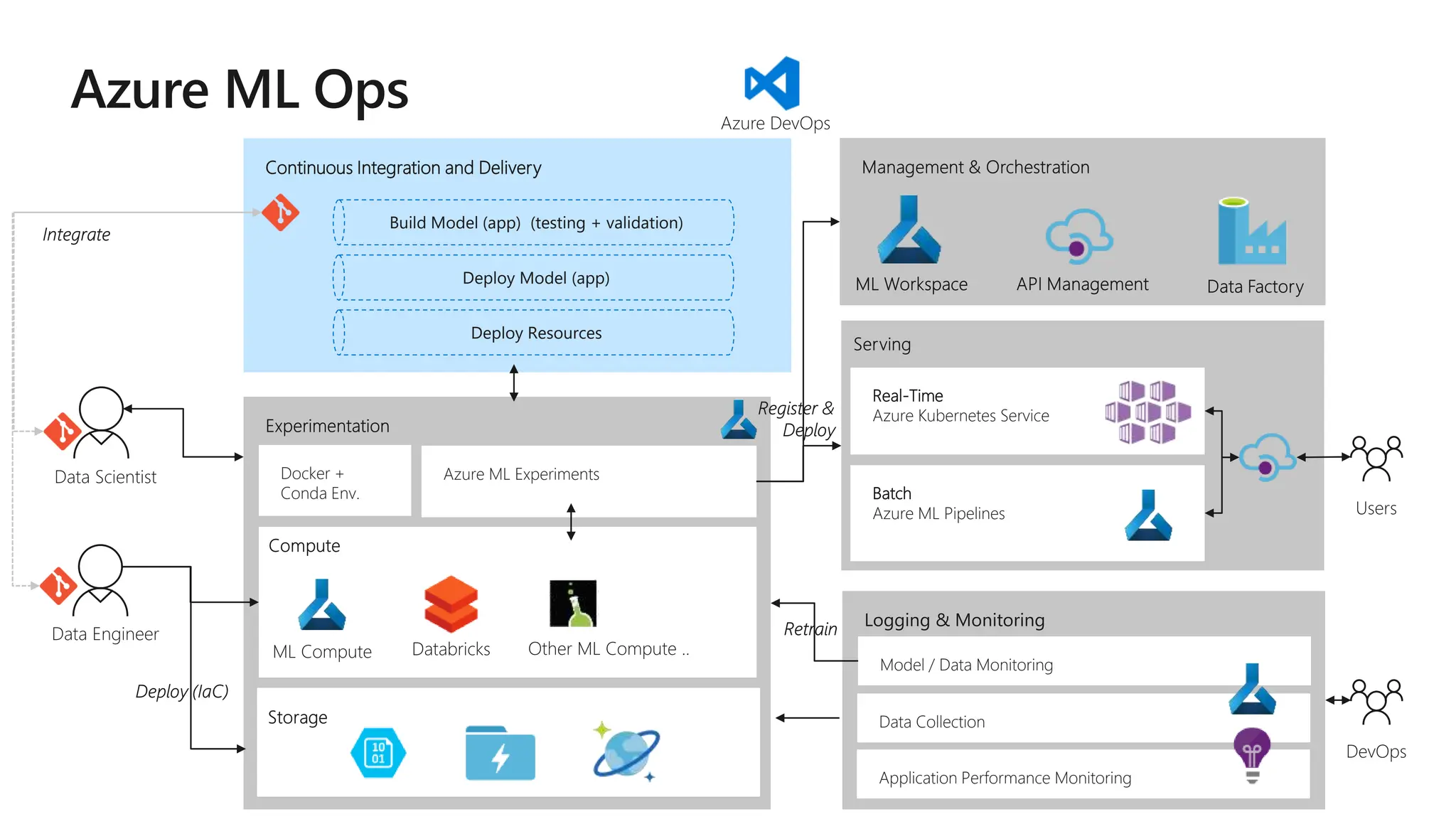The width and height of the screenshot is (1456, 819).
Task: Click the Azure Kubernetes Service cubes icon
Action: coord(1147,412)
